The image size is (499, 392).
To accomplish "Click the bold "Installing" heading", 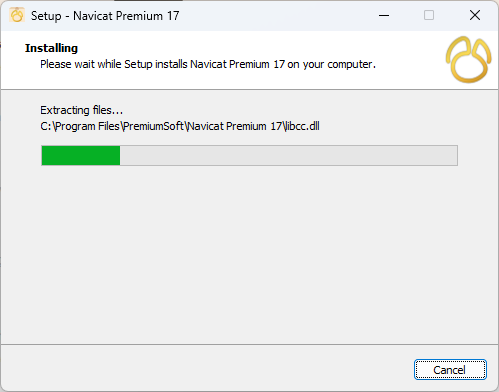I will 51,48.
